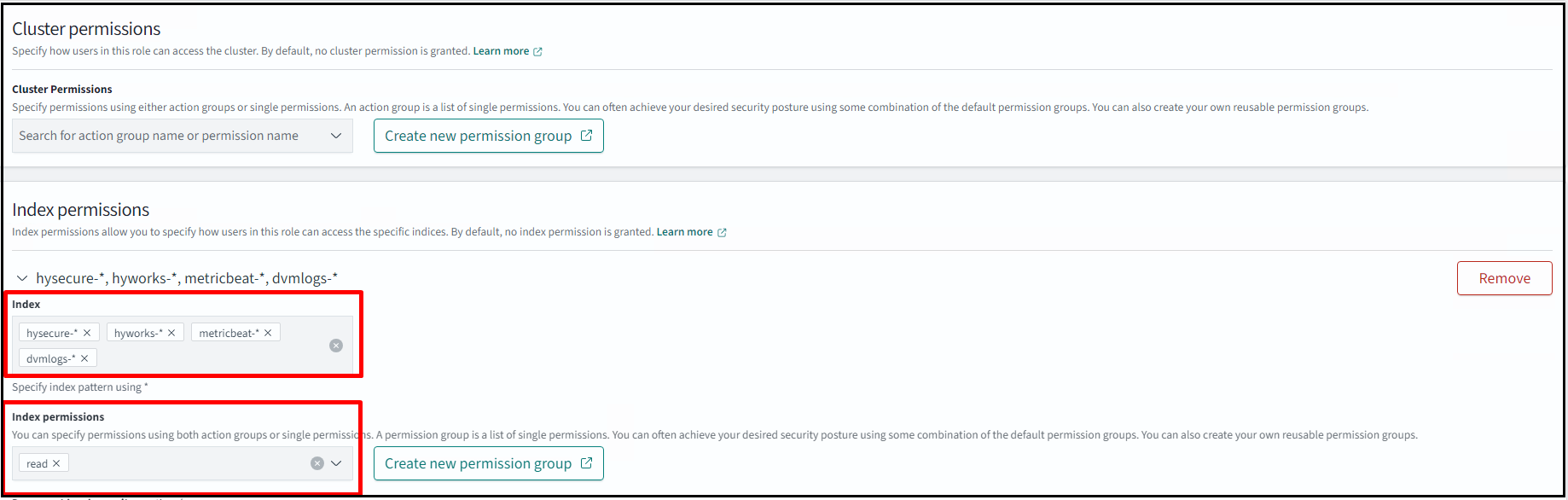Viewport: 1568px width, 500px height.
Task: Click the index Create new permission group button
Action: click(488, 463)
